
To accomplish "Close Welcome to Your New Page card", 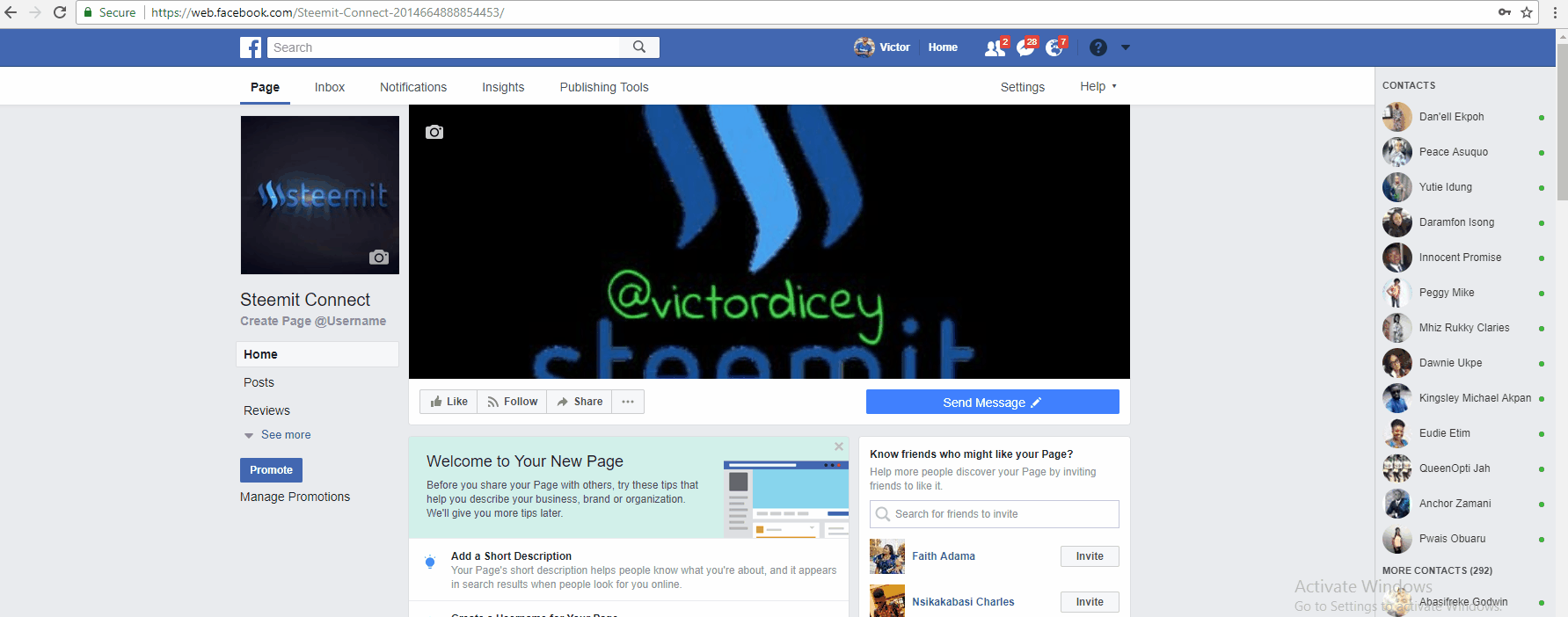I will (839, 446).
